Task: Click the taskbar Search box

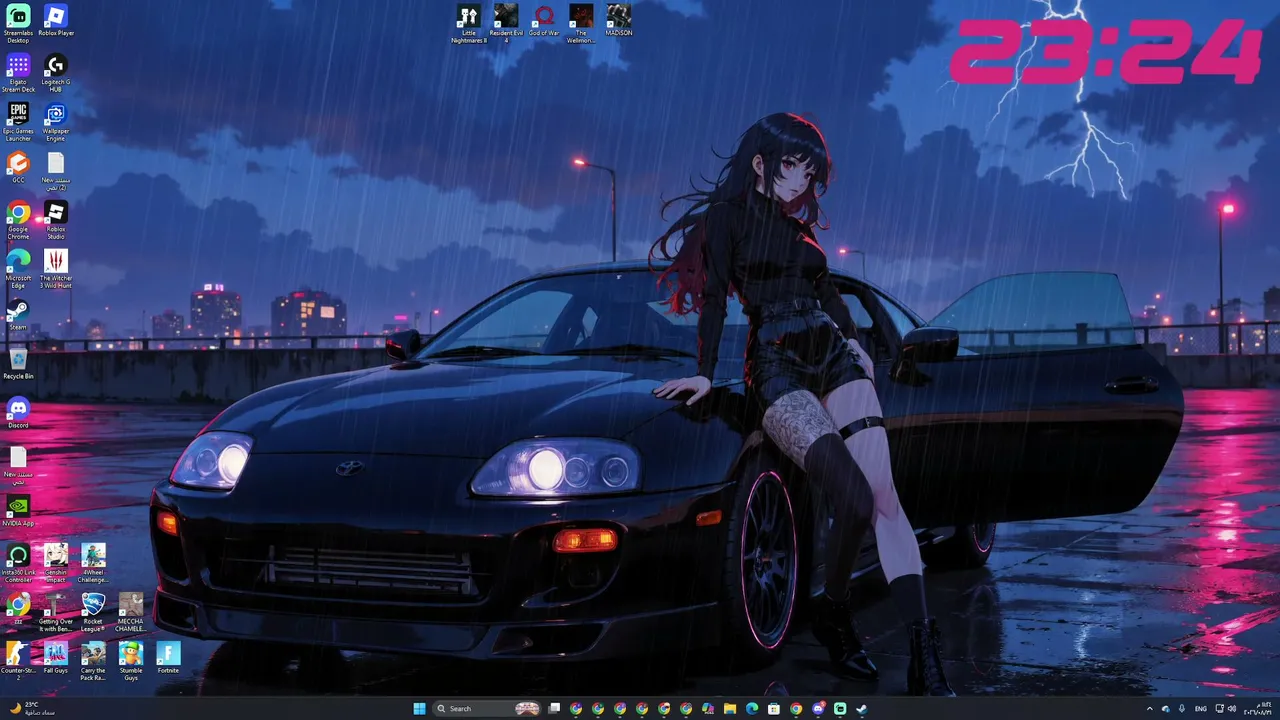Action: coord(488,709)
